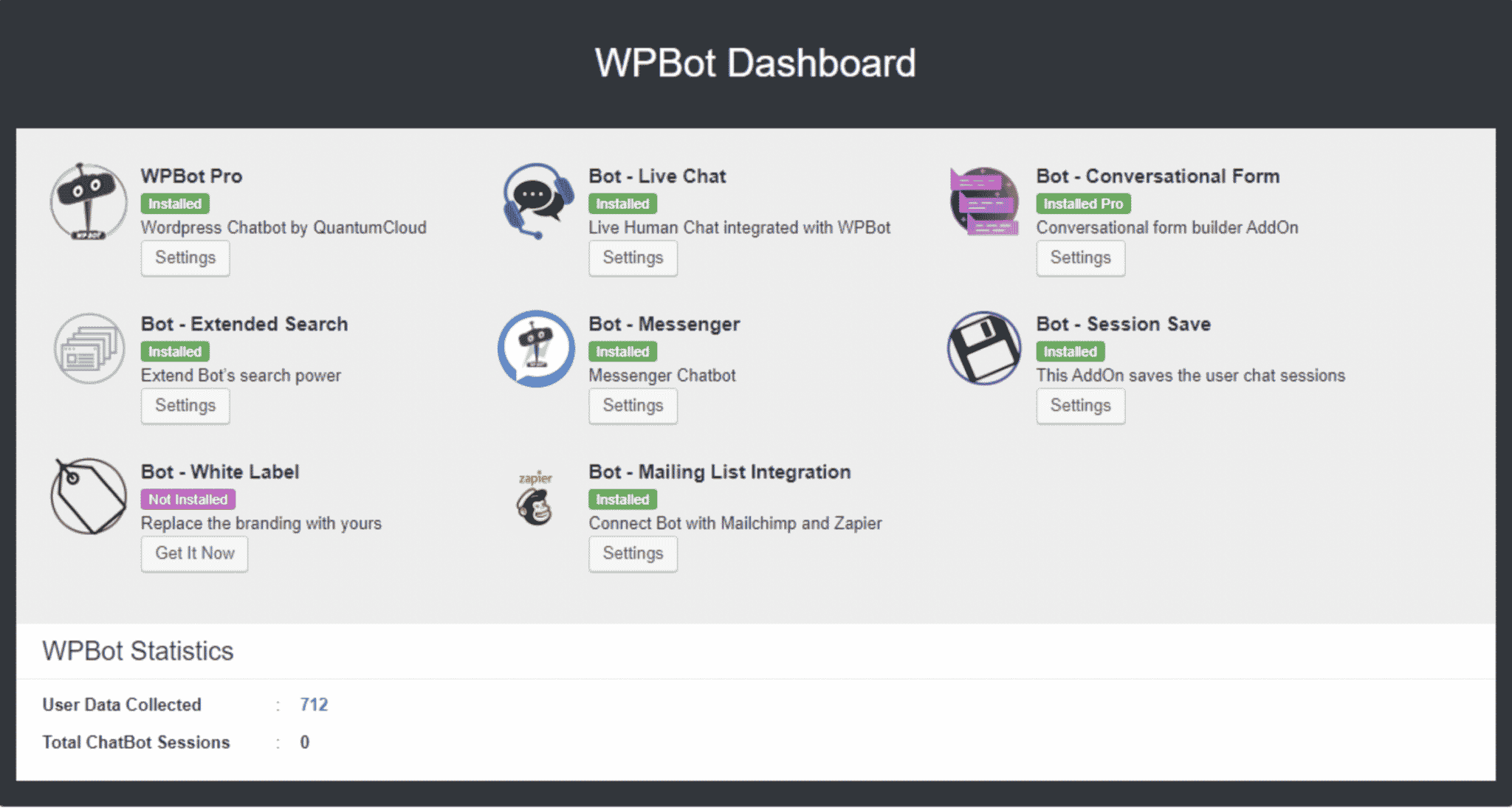
Task: Click the Session Save floppy disk icon
Action: click(x=984, y=348)
